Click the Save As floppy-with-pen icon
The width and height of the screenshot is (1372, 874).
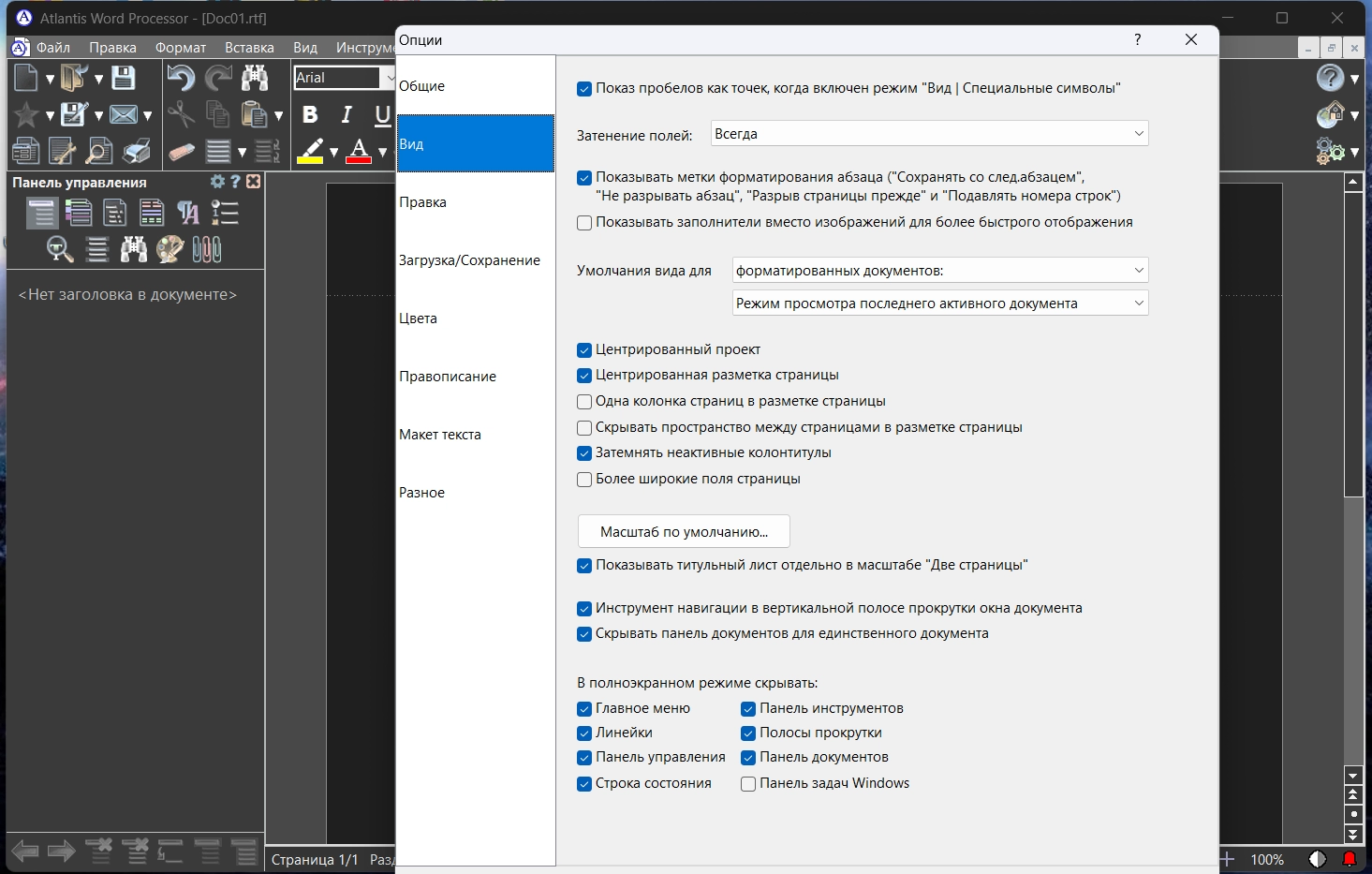[x=74, y=115]
